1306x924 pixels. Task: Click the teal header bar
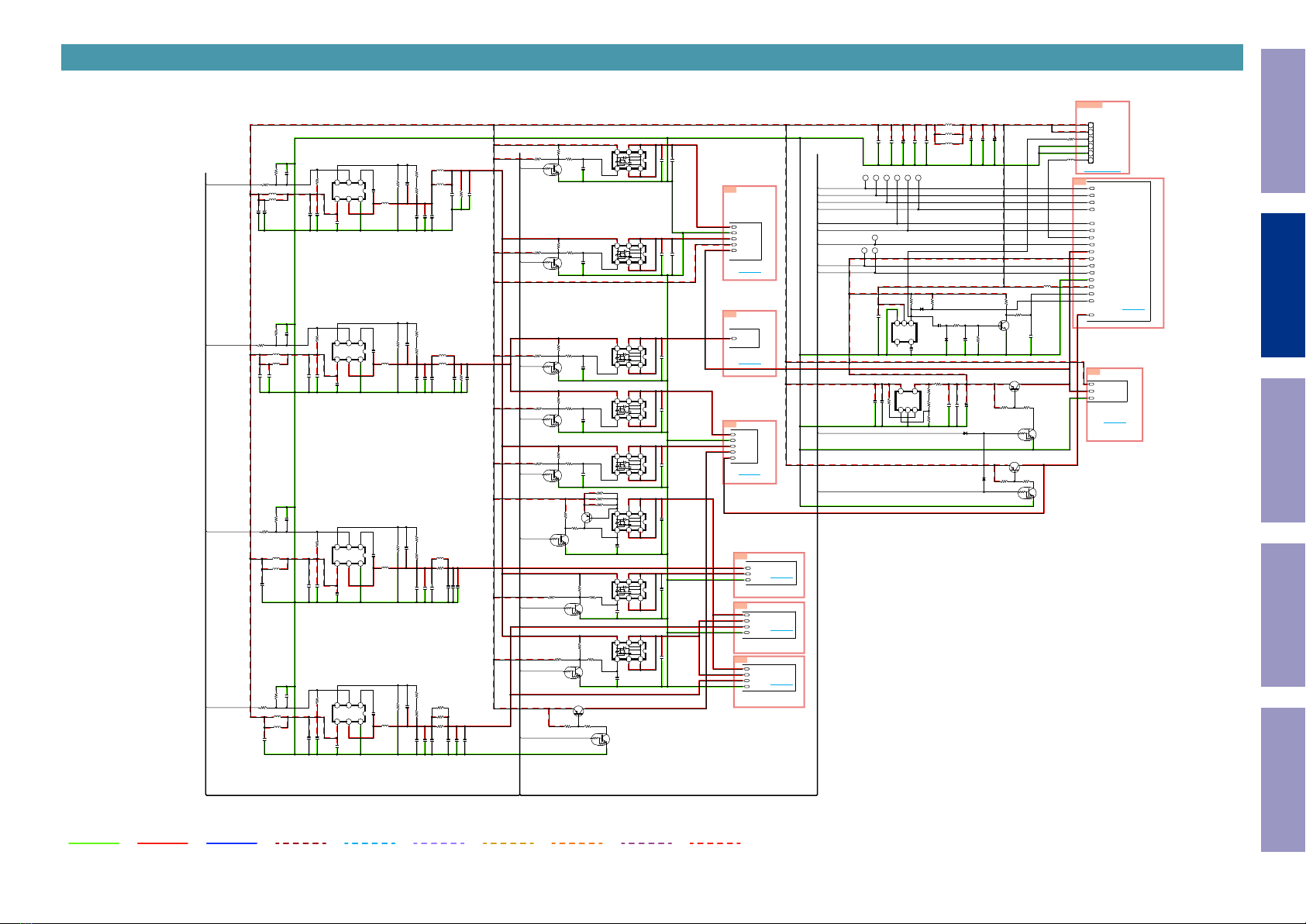pyautogui.click(x=652, y=57)
